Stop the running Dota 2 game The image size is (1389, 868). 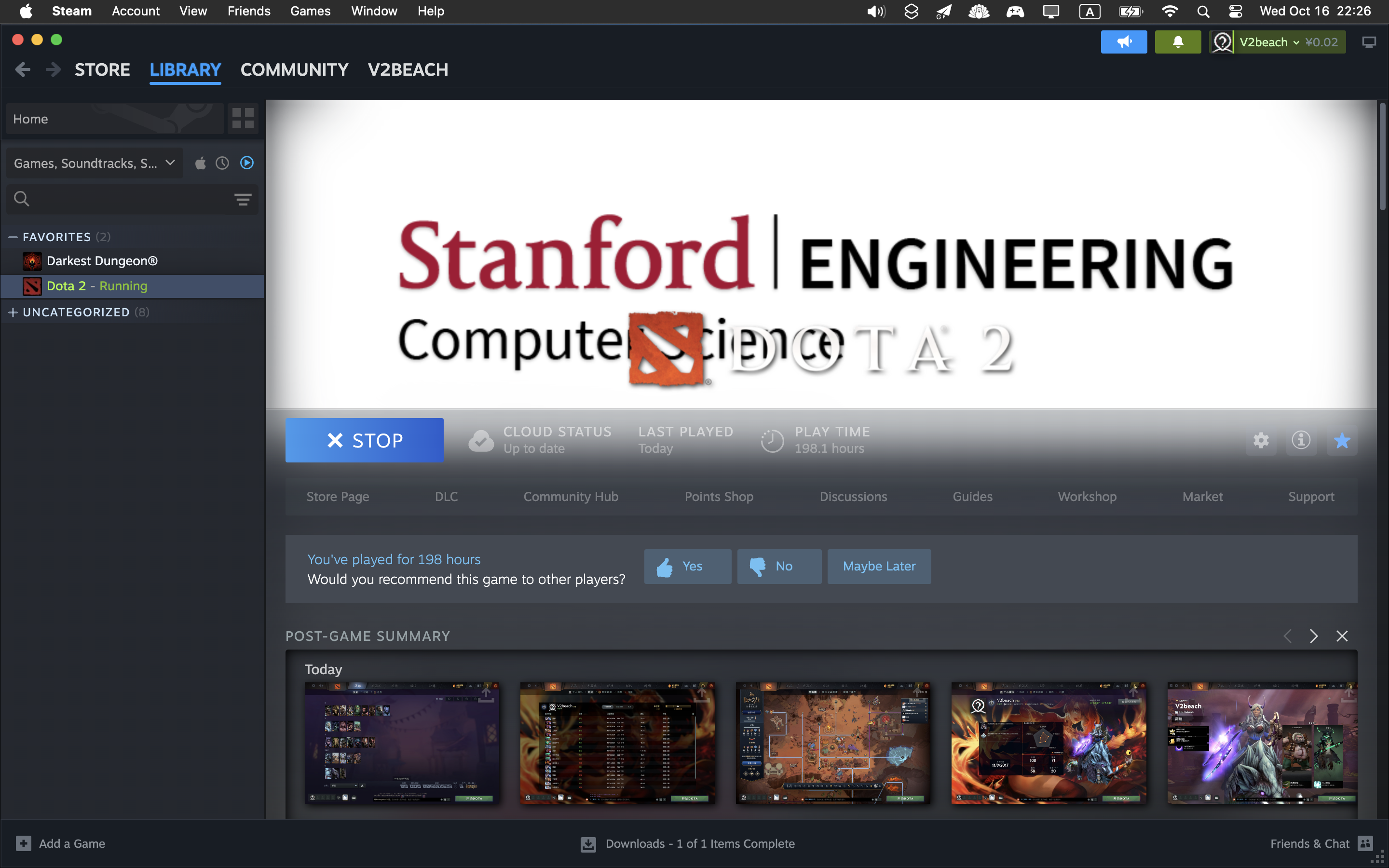tap(365, 440)
